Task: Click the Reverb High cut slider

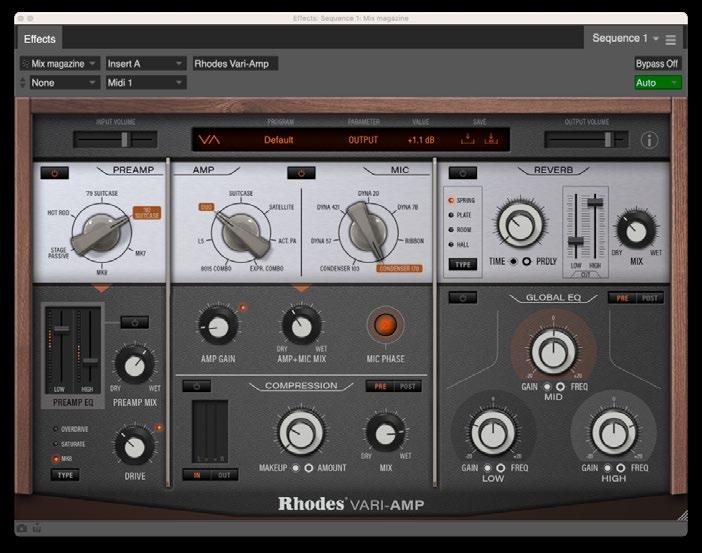Action: coord(595,226)
